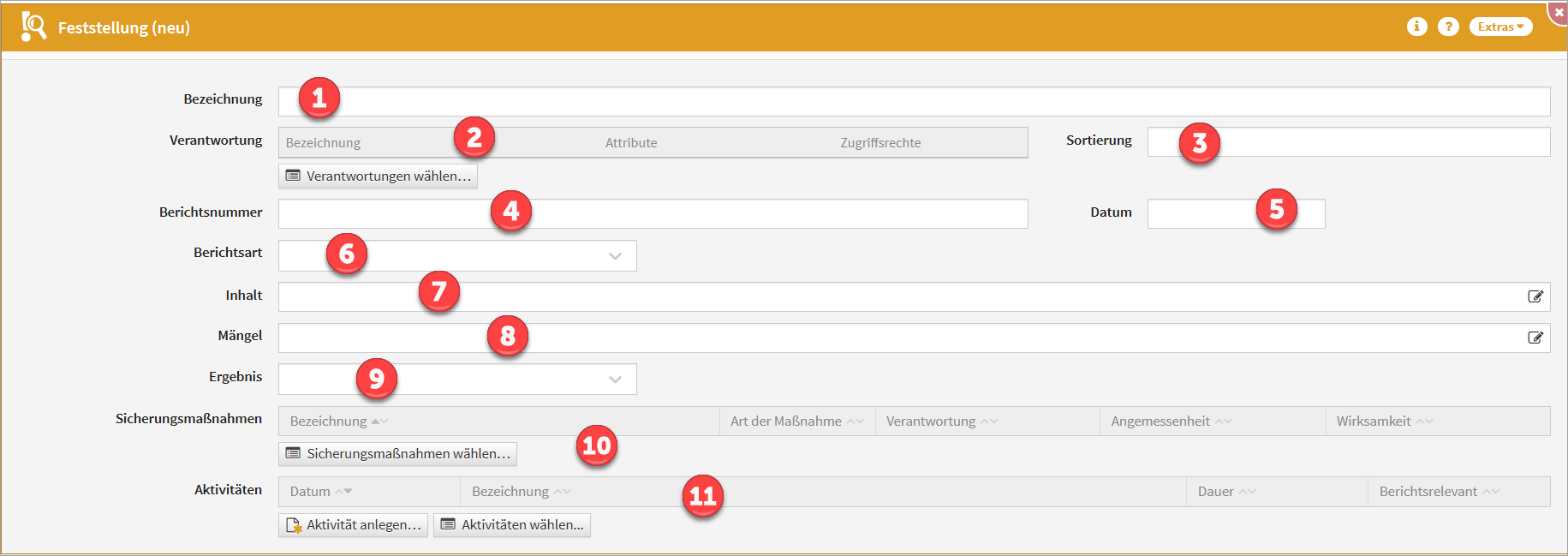This screenshot has height=556, width=1568.
Task: Click Sicherungsmaßnahmen wählen button
Action: pos(397,453)
